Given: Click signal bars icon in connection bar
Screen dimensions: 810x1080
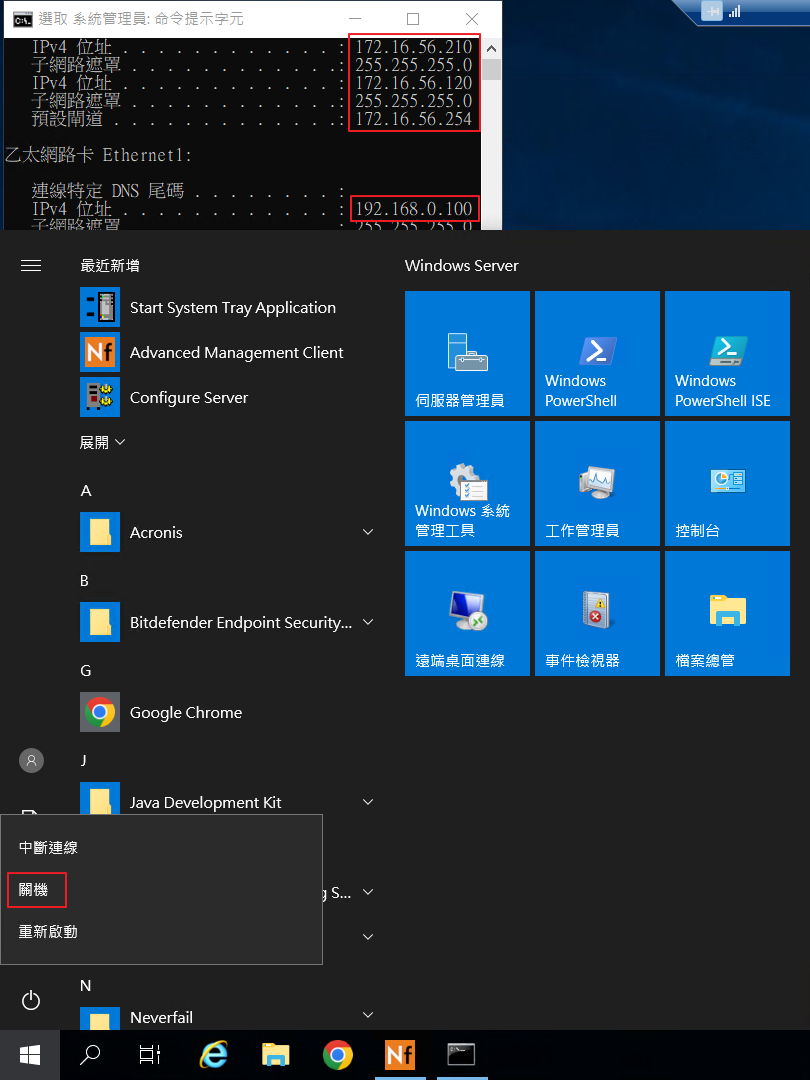Looking at the screenshot, I should (734, 12).
